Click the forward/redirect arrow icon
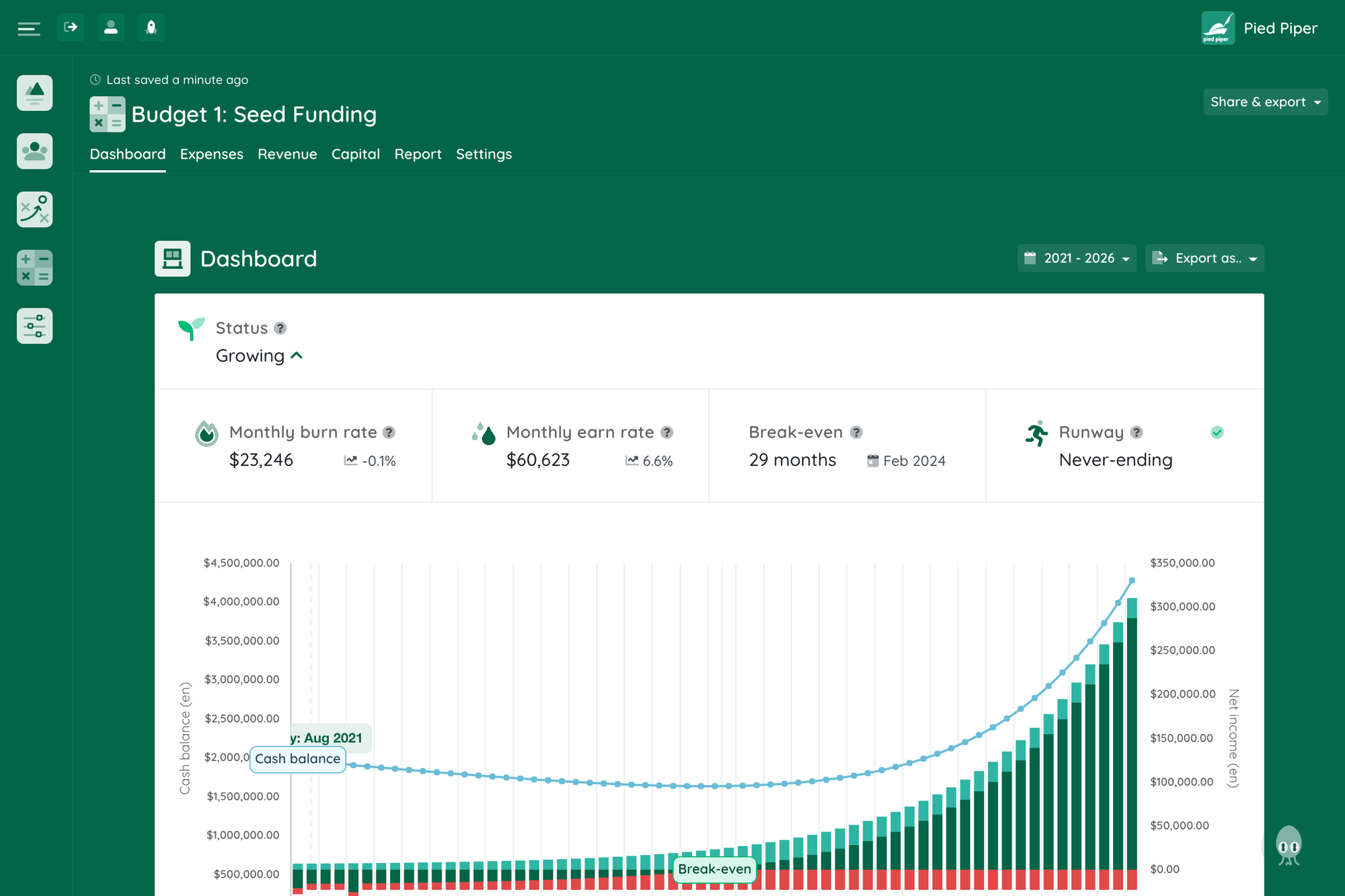 click(71, 26)
